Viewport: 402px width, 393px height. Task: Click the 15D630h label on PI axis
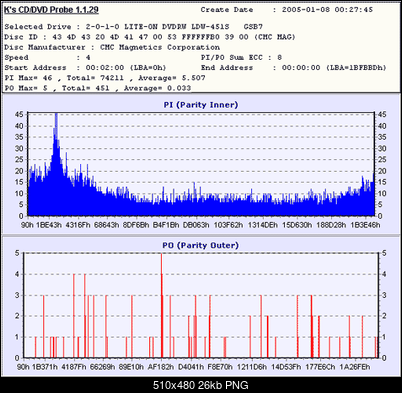pos(297,225)
